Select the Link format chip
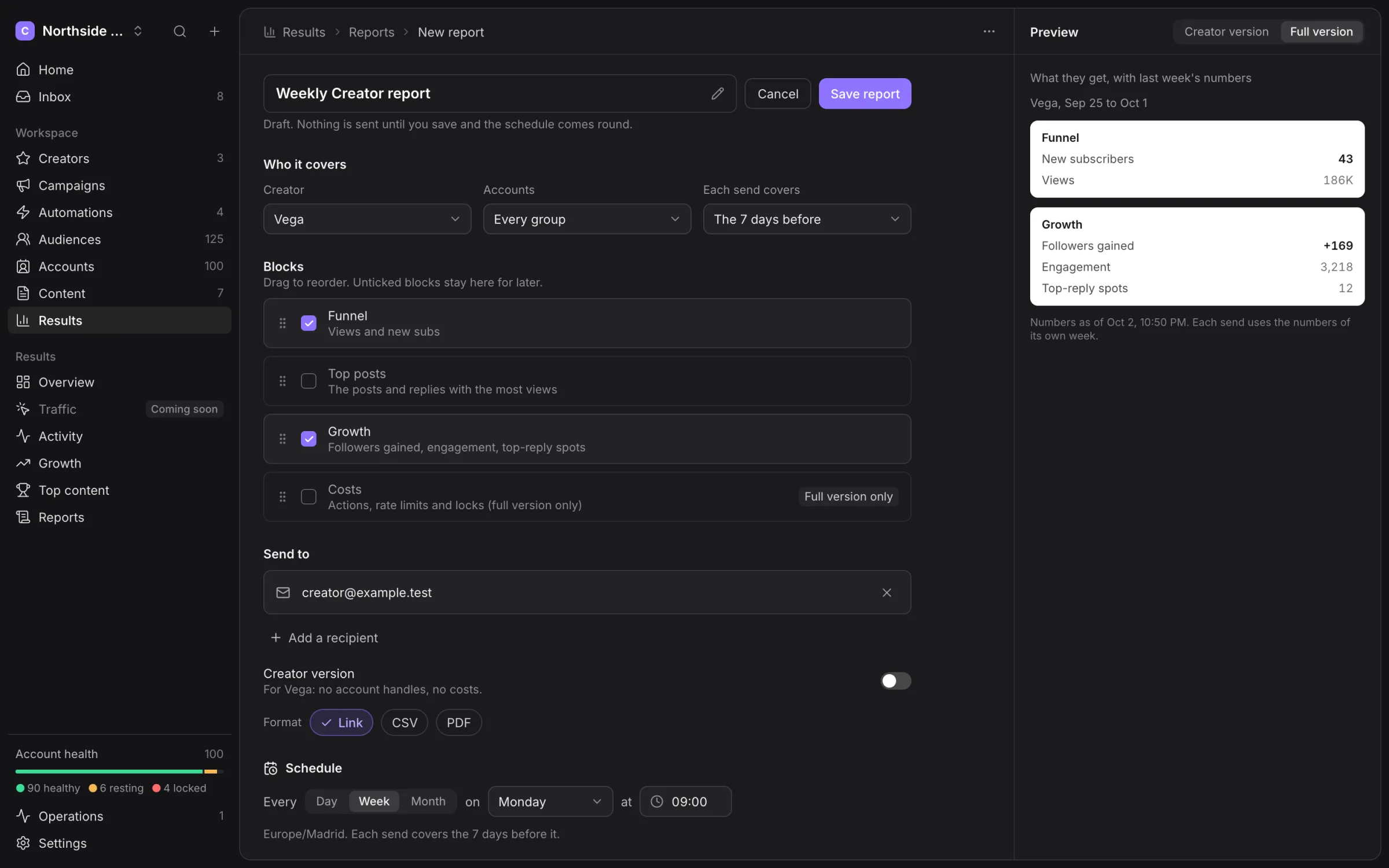Screen dimensions: 1389x868 [x=341, y=722]
